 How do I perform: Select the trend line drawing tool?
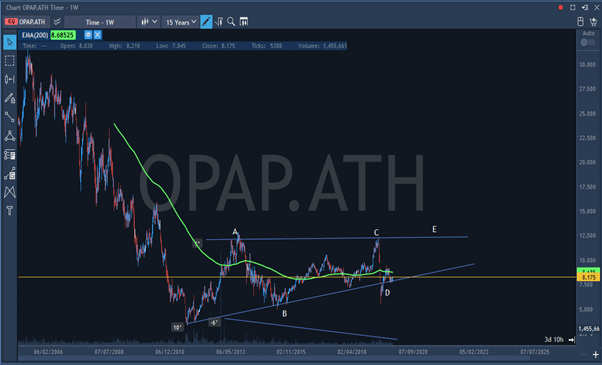click(10, 117)
